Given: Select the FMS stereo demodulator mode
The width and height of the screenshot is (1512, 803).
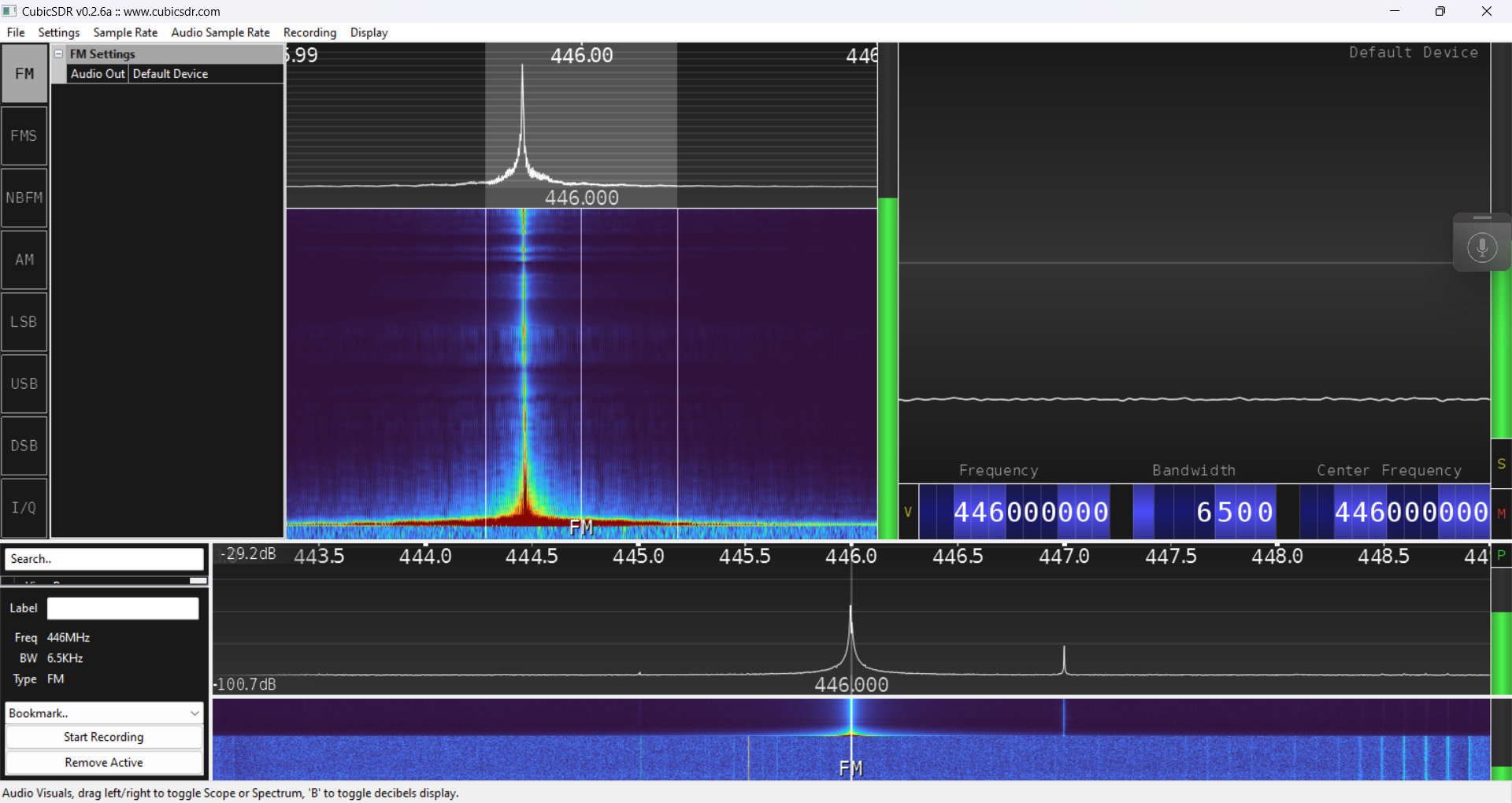Looking at the screenshot, I should (24, 136).
